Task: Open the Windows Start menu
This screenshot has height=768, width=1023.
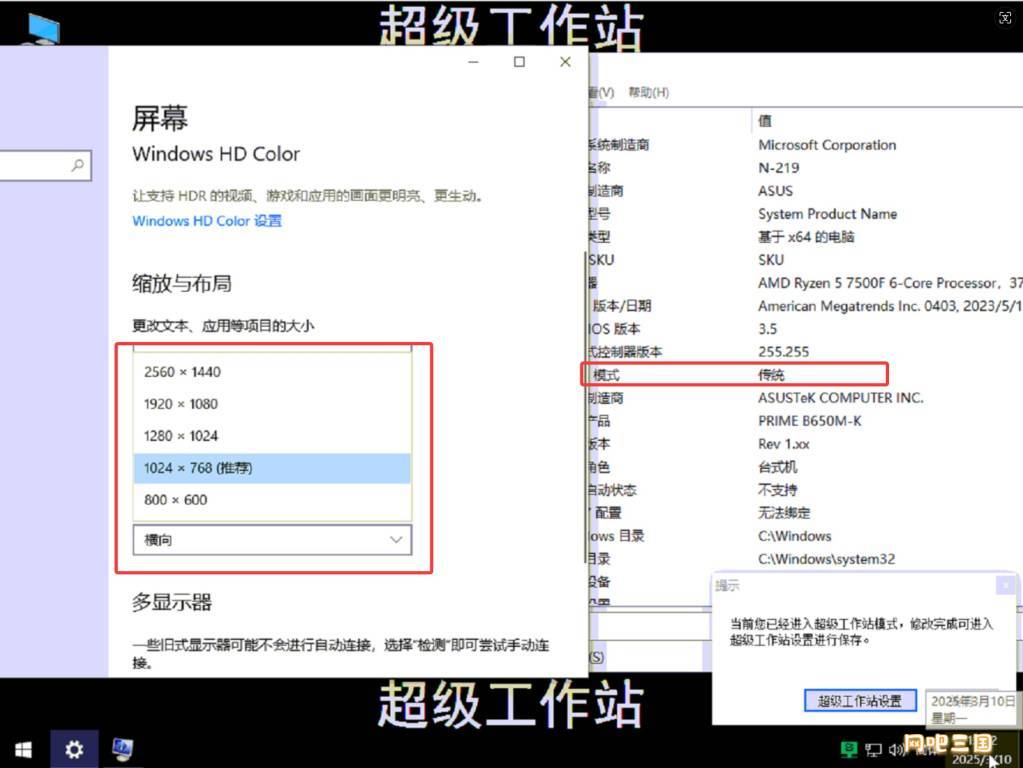Action: point(23,749)
